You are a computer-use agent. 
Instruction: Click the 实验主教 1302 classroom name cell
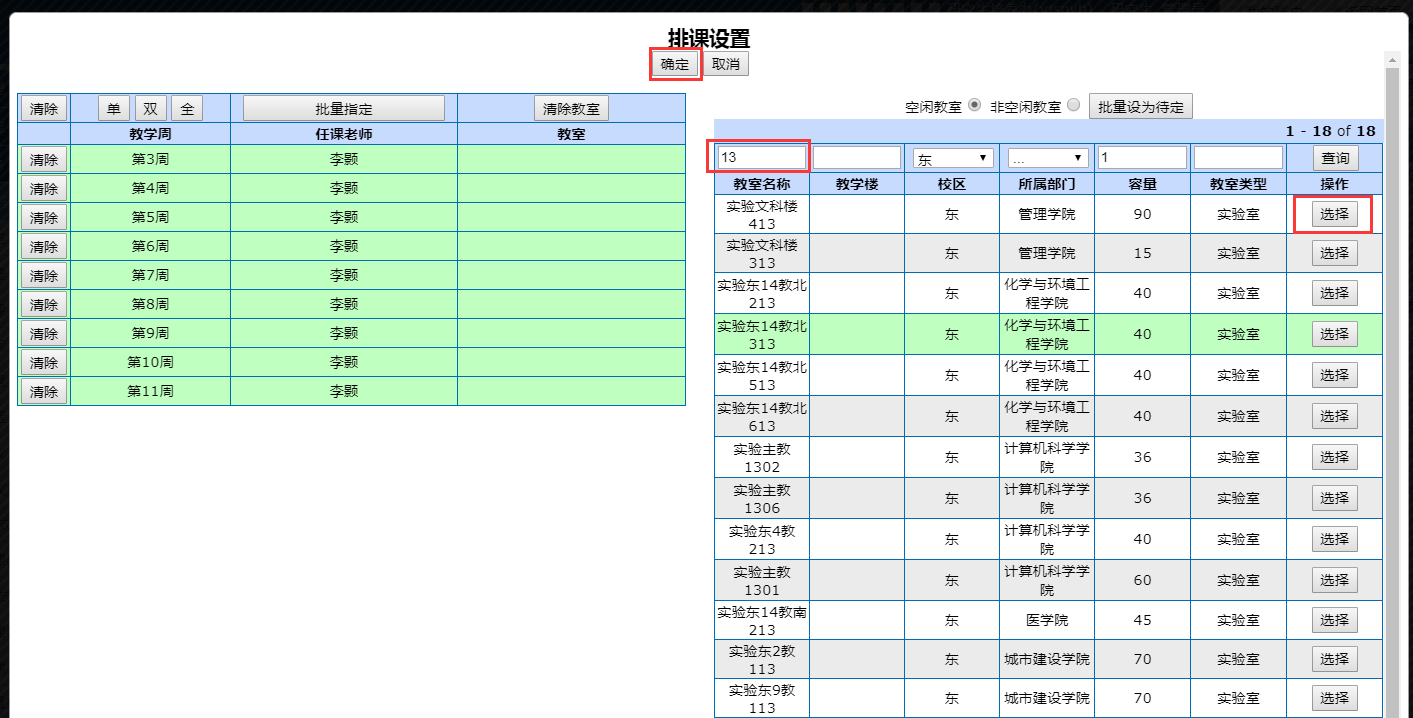pyautogui.click(x=762, y=457)
